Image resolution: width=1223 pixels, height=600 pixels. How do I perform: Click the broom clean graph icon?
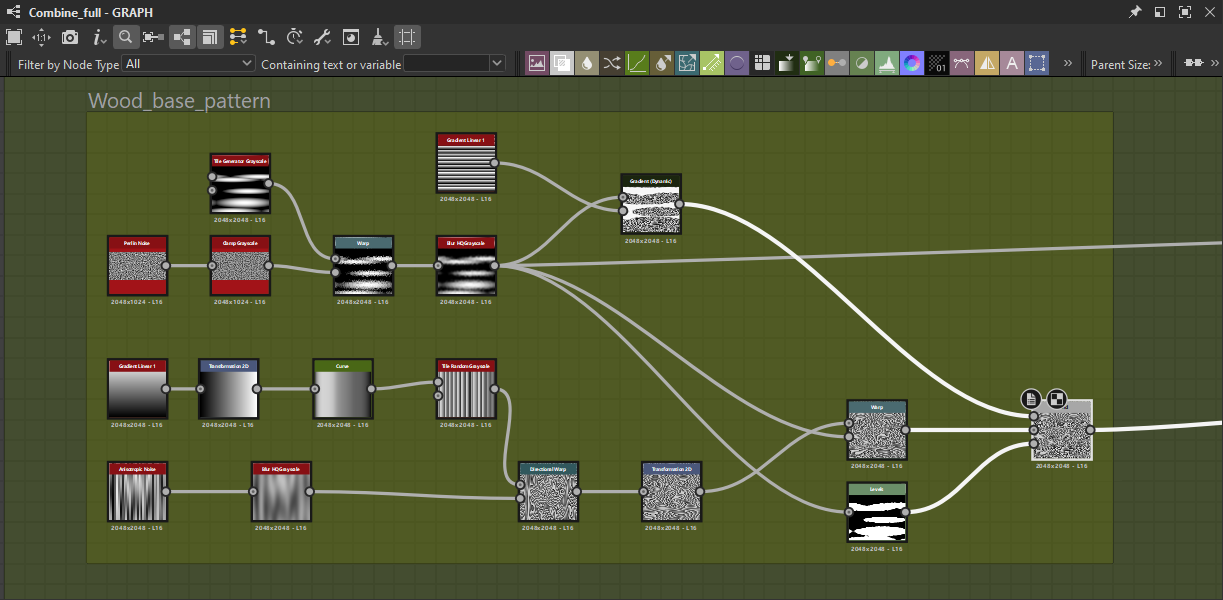coord(379,38)
